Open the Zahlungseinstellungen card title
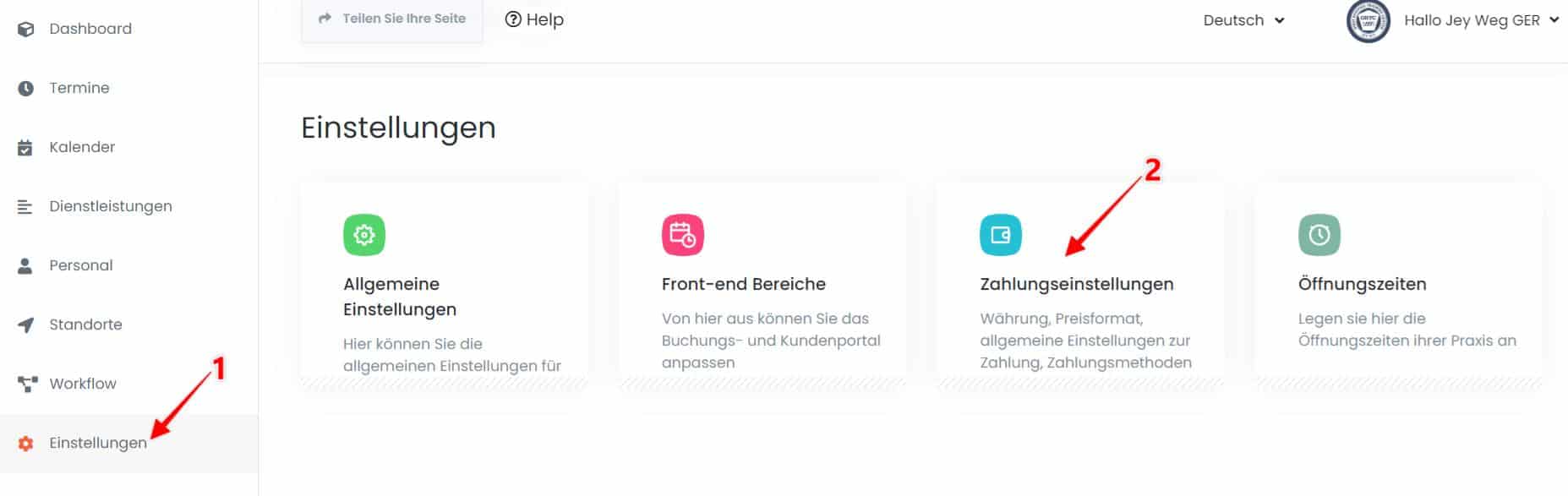The width and height of the screenshot is (1568, 496). click(x=1076, y=284)
